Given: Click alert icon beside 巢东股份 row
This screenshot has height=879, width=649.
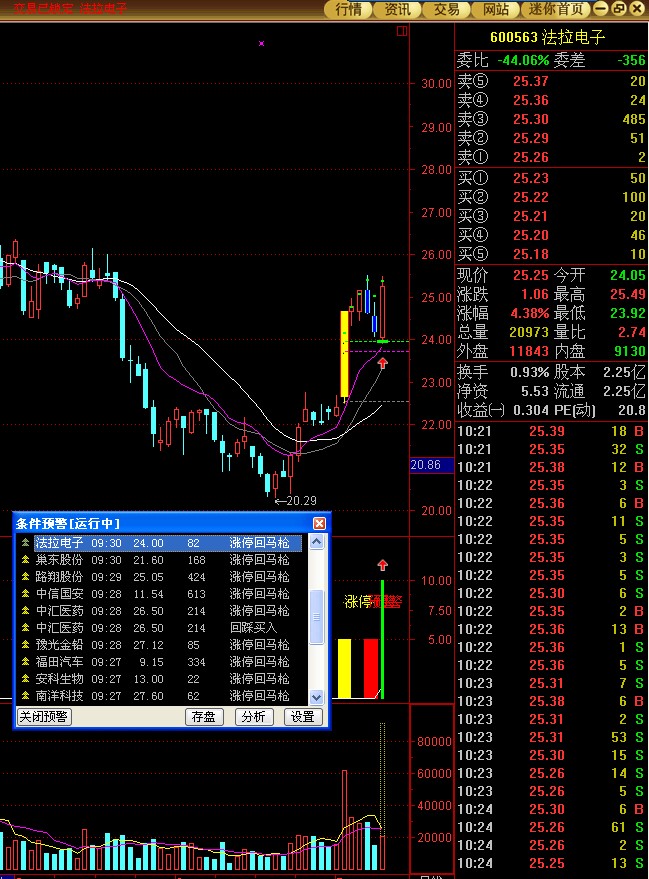Looking at the screenshot, I should [x=25, y=559].
